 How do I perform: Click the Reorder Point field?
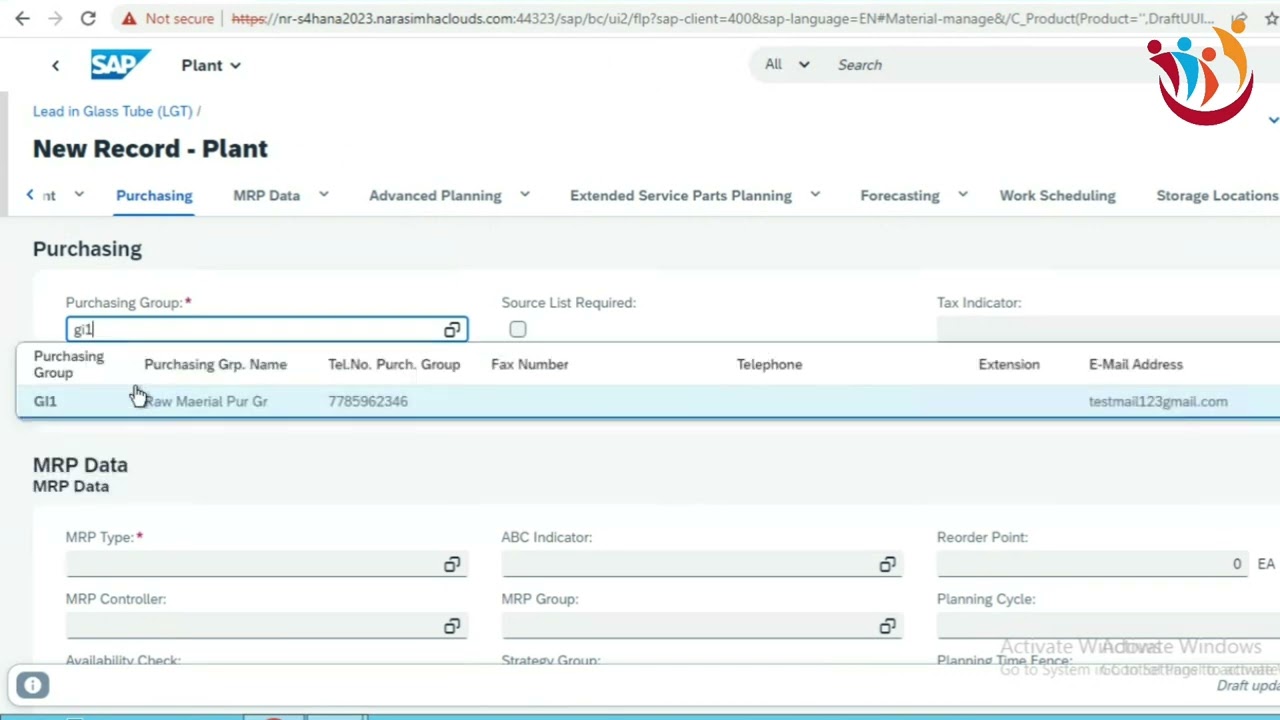click(1092, 565)
